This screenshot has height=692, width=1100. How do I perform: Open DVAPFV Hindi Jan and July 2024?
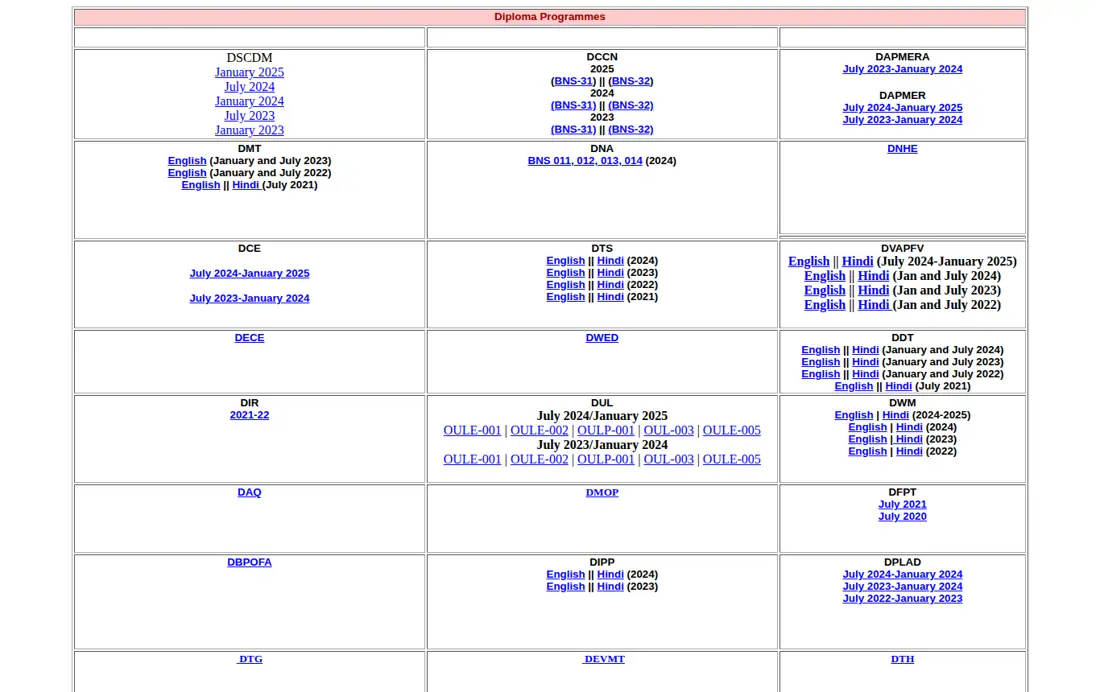873,276
